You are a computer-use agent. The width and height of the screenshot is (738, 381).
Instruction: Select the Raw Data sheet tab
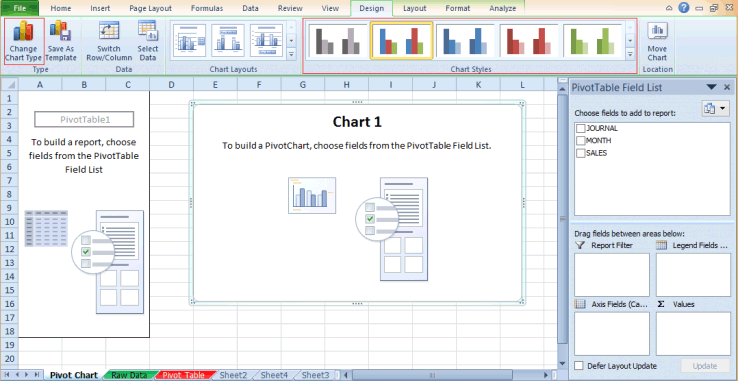click(129, 375)
